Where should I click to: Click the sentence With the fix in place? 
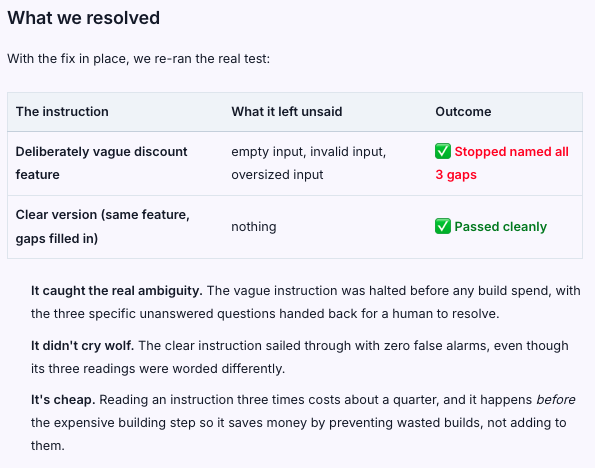pyautogui.click(x=139, y=59)
